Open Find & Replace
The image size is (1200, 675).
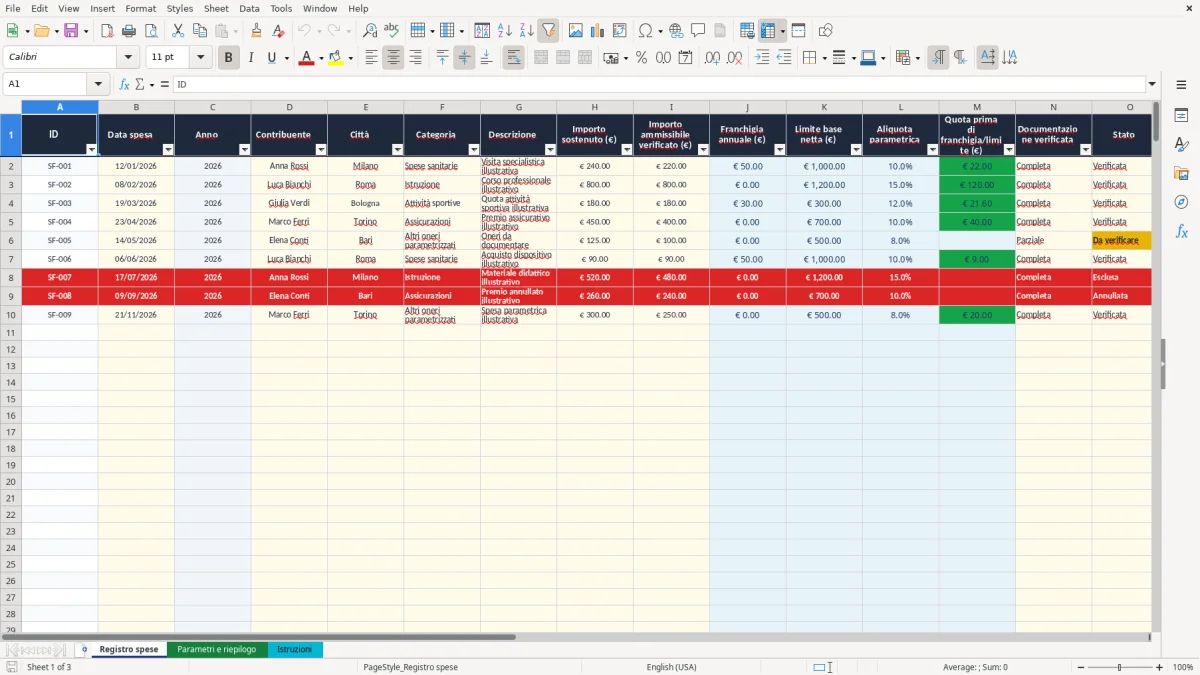(370, 31)
